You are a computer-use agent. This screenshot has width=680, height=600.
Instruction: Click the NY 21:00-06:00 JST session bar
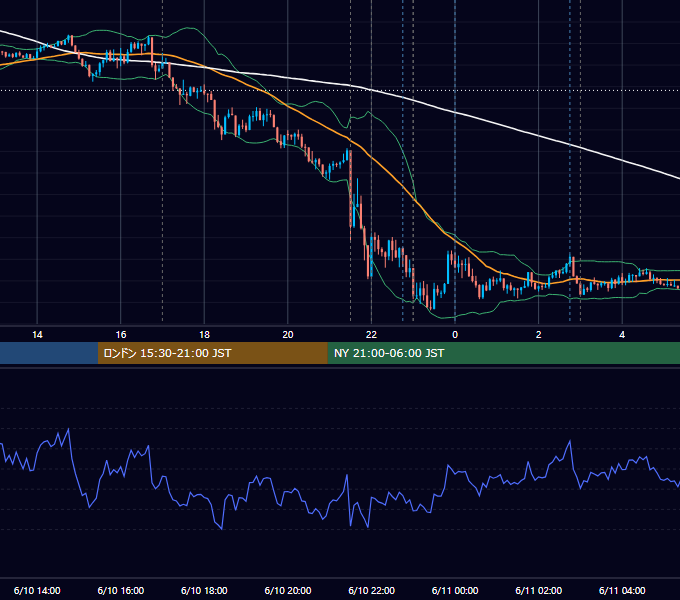[503, 353]
